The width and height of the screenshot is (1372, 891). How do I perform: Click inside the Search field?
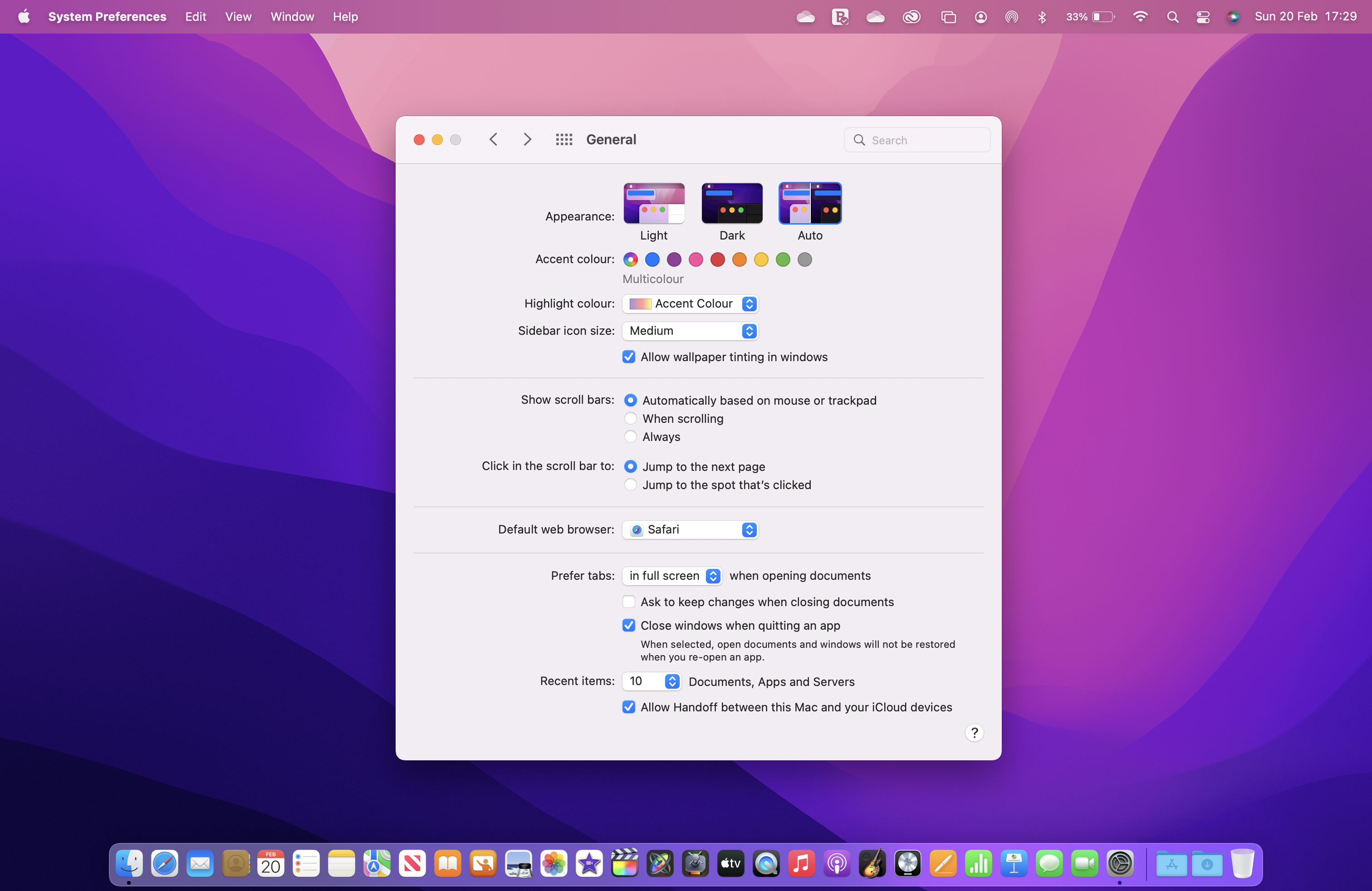(916, 139)
